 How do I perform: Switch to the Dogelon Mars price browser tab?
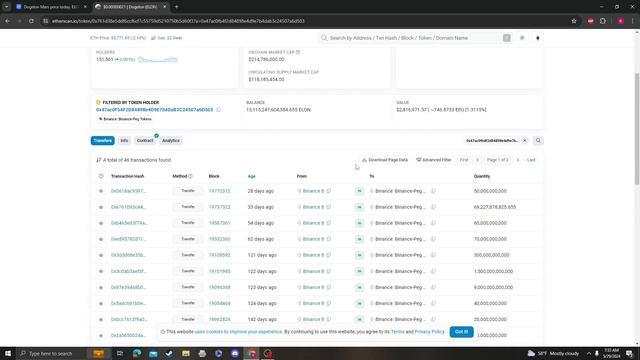point(51,7)
